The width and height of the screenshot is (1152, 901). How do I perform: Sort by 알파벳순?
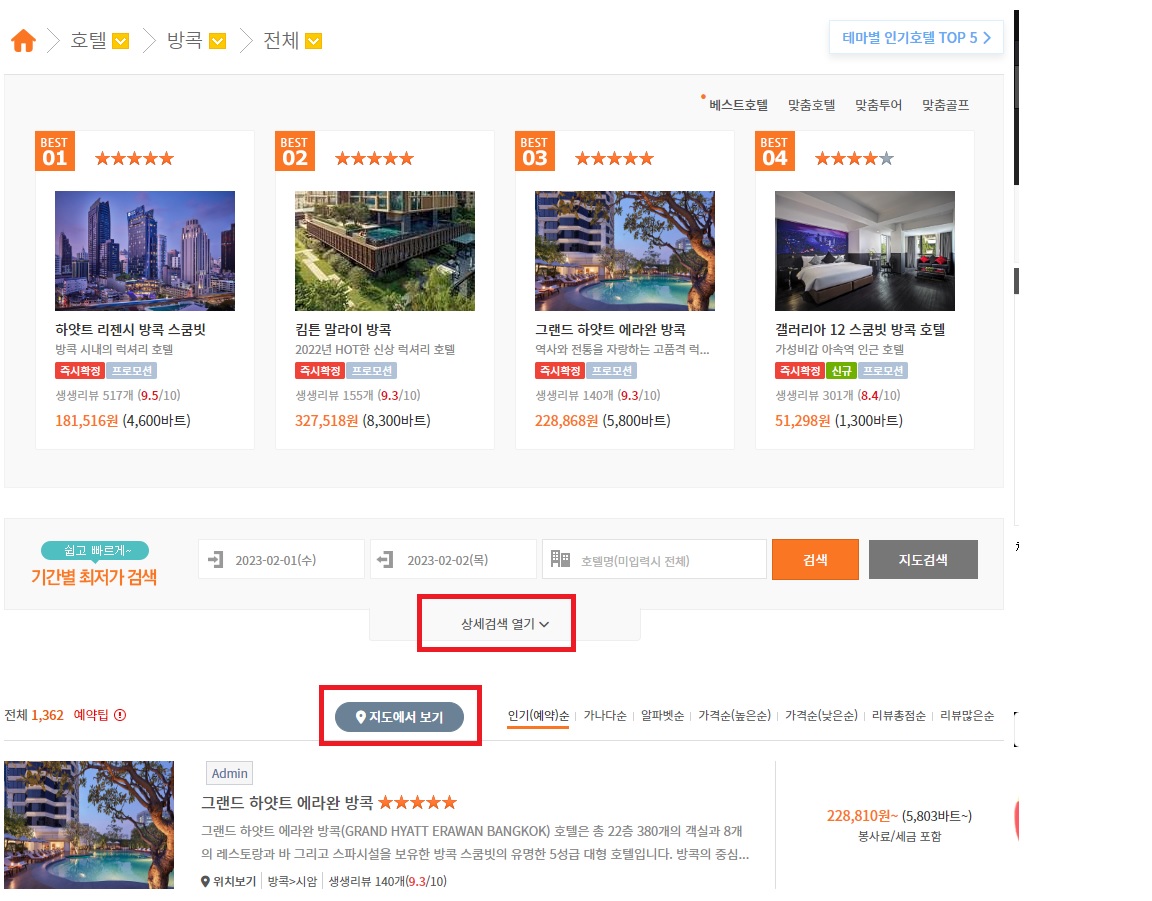662,716
